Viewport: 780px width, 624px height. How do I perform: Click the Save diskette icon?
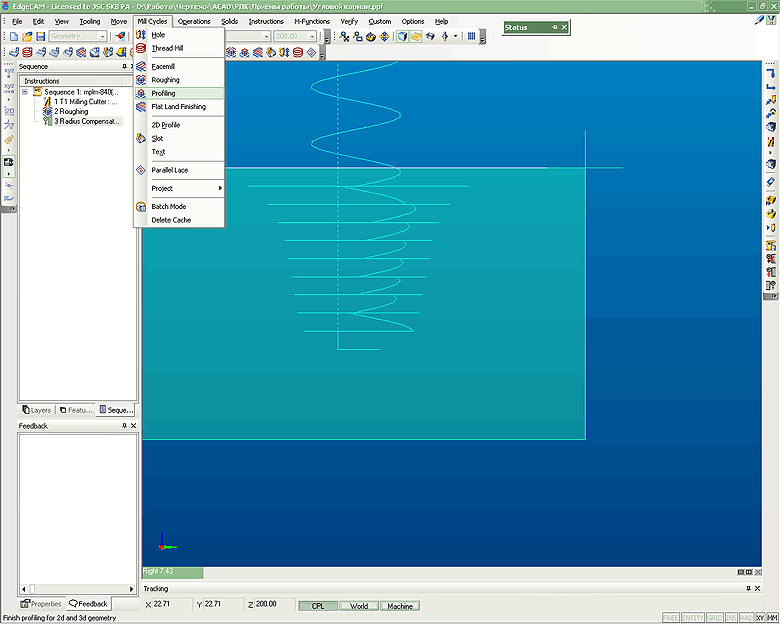[40, 36]
